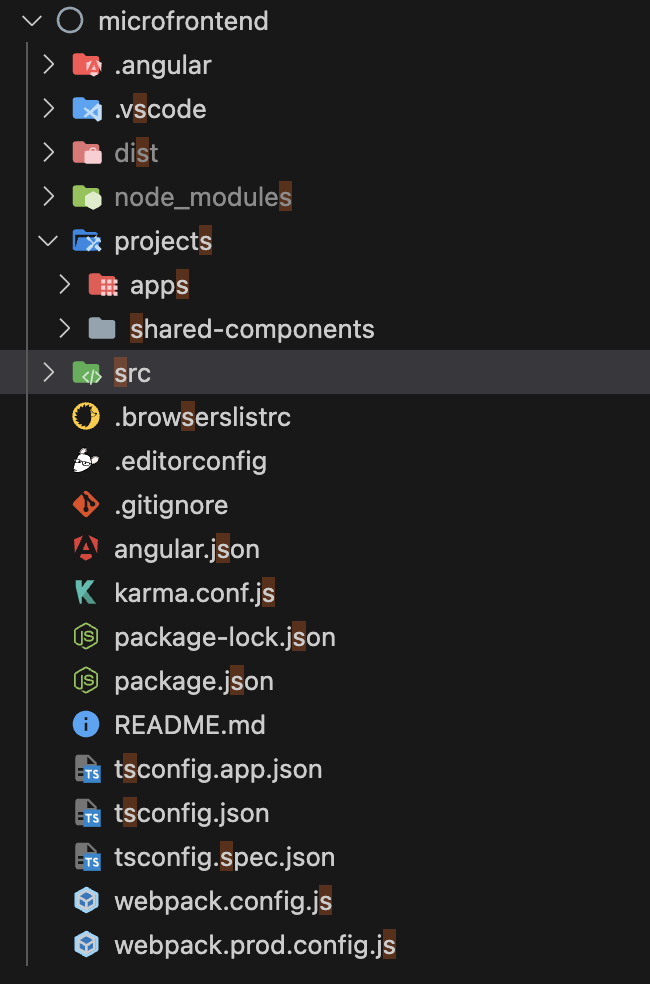Screen dimensions: 650x984
Task: Open webpack.prod.config.js file
Action: pos(255,945)
